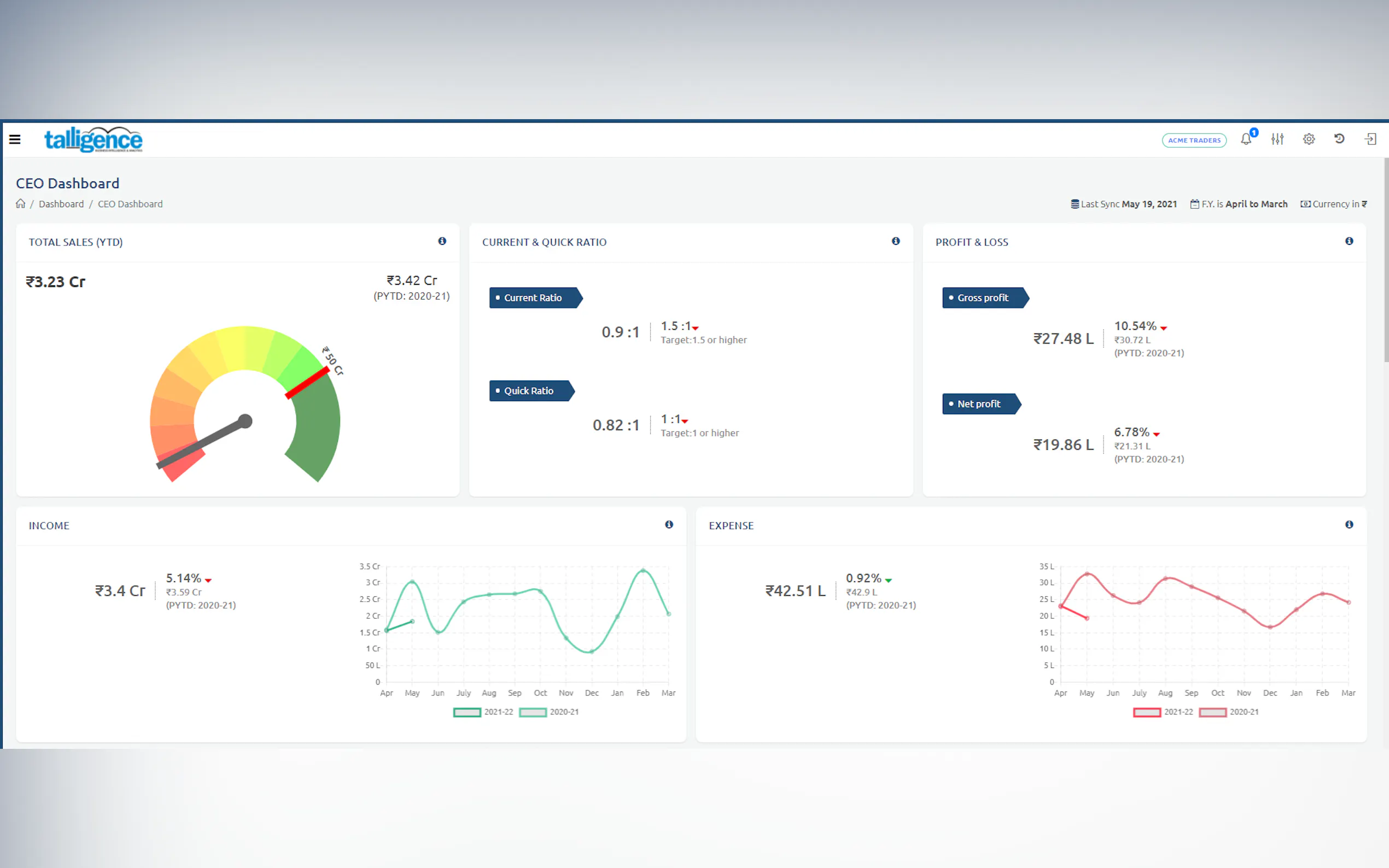
Task: Show info for Current & Quick Ratio
Action: [x=896, y=241]
